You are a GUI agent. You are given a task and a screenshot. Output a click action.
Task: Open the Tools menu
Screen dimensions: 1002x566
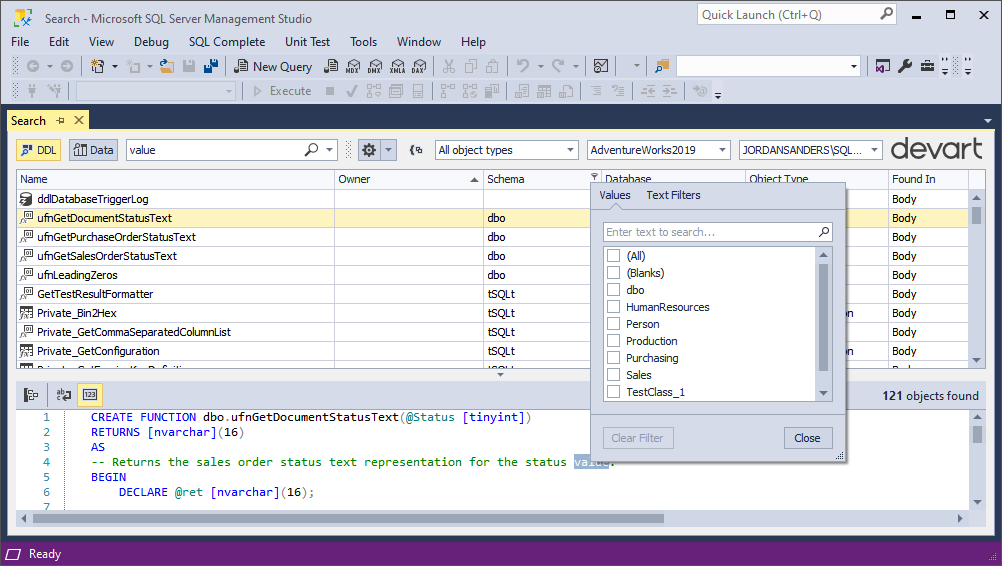(364, 42)
